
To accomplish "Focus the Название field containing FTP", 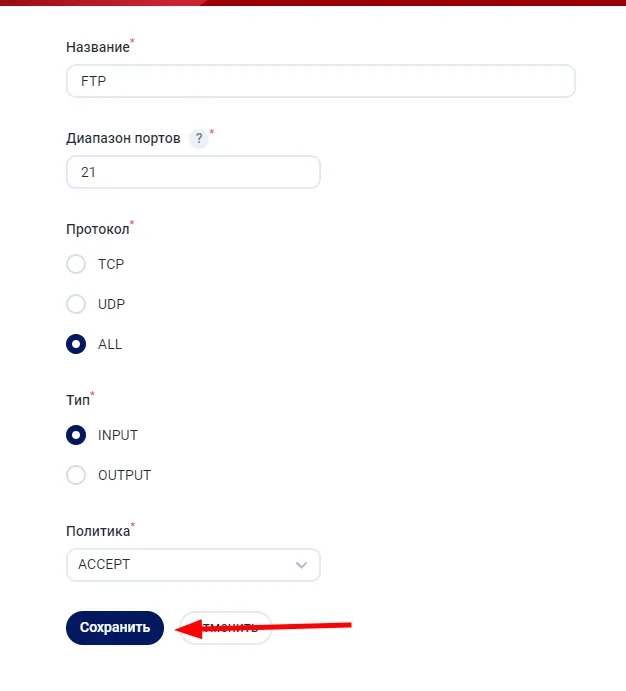I will [x=320, y=81].
